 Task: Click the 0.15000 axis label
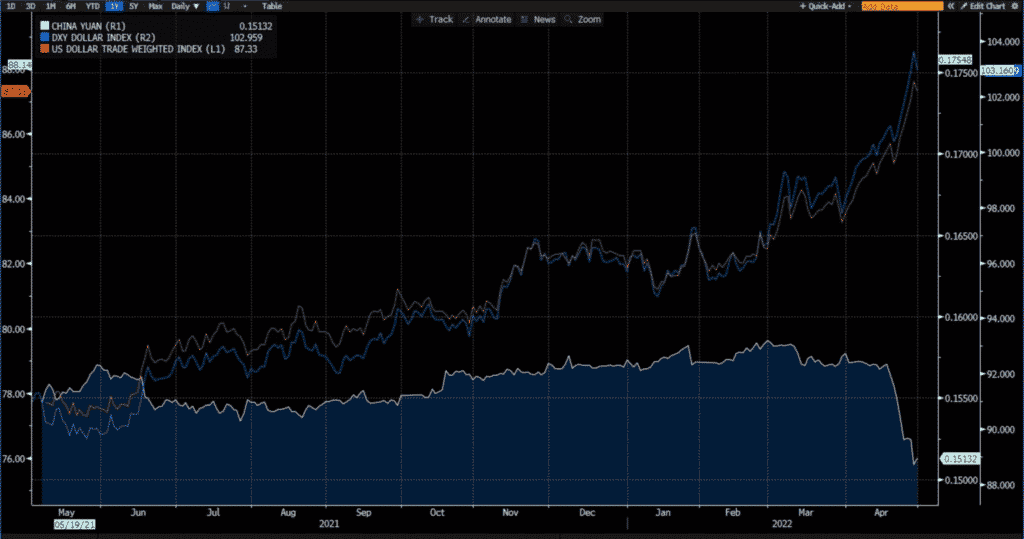tap(962, 480)
